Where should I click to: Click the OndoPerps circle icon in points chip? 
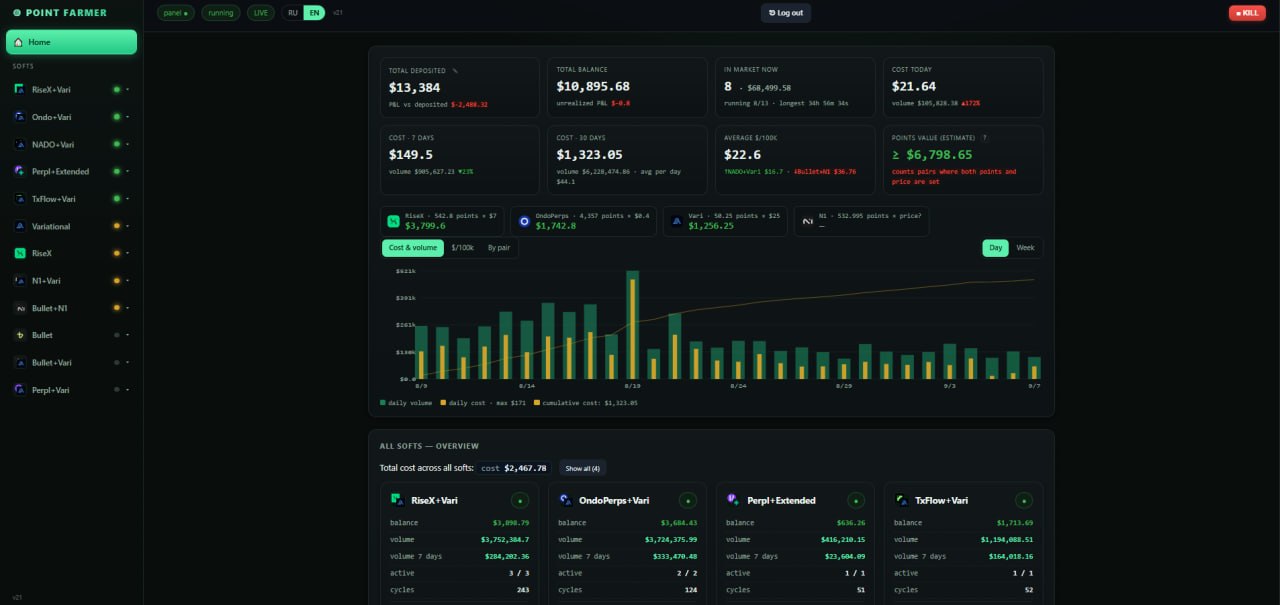point(524,221)
